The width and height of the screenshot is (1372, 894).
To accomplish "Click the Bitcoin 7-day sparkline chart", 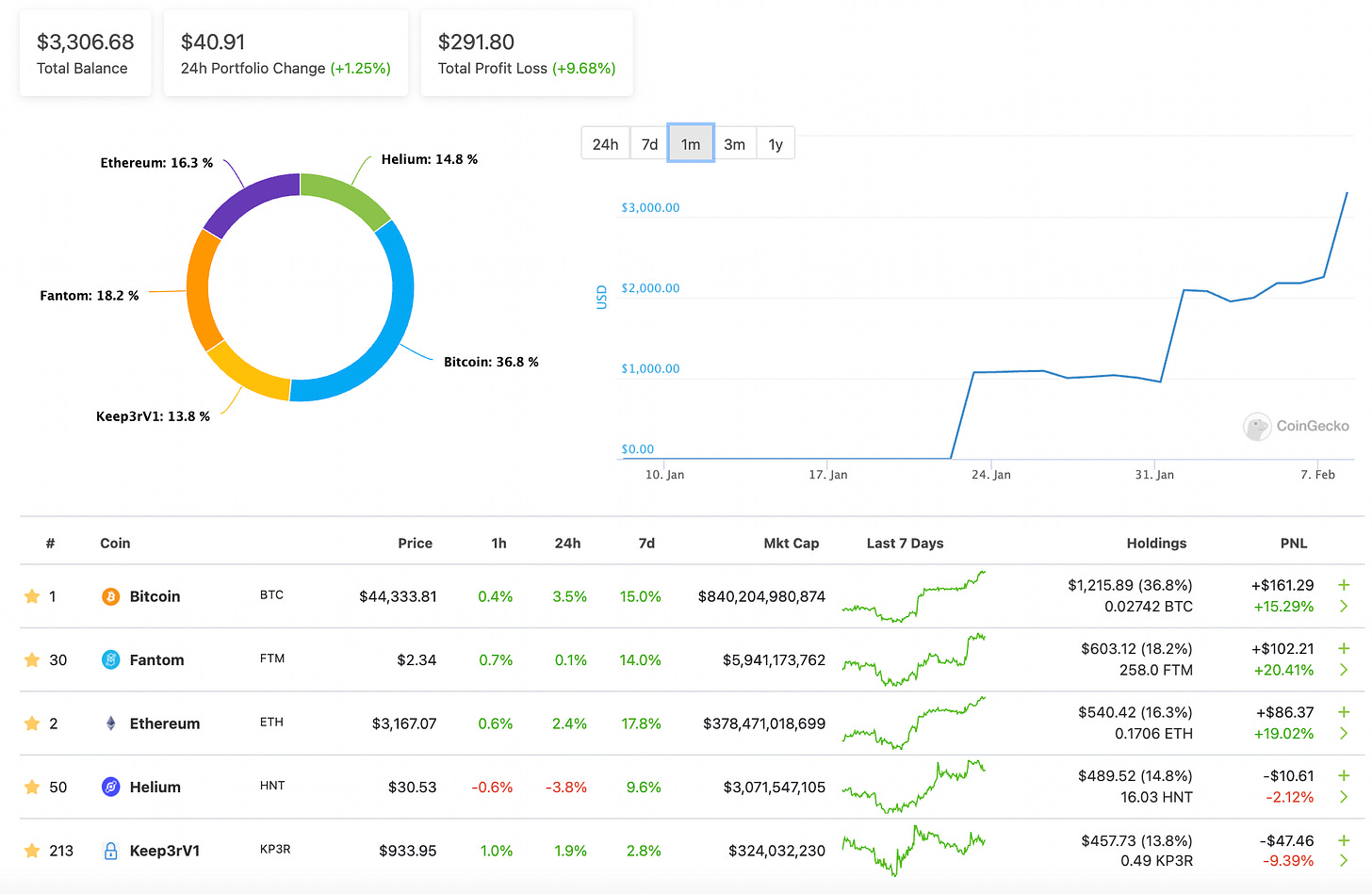I will (914, 596).
